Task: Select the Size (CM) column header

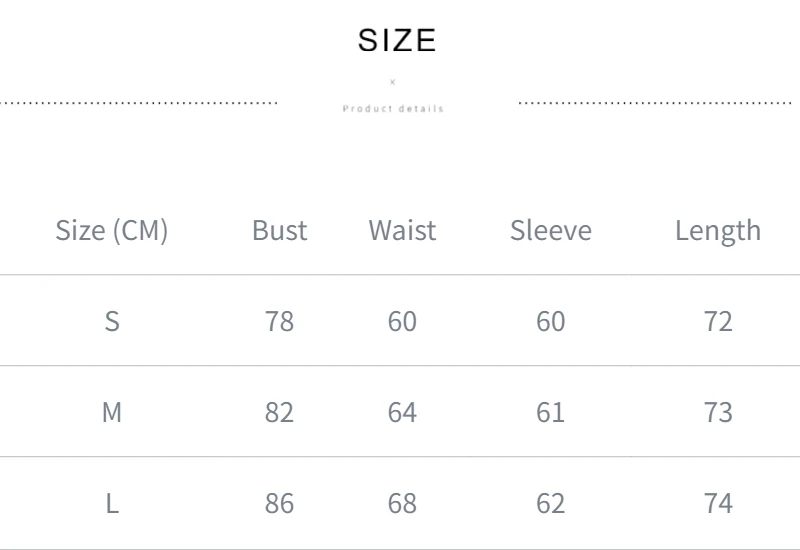Action: pos(112,231)
